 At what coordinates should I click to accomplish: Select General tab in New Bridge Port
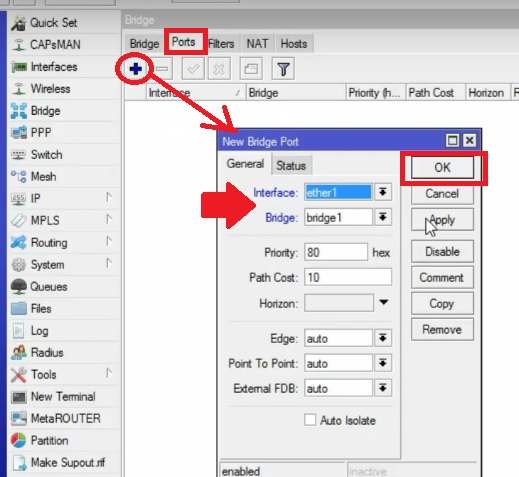point(245,164)
